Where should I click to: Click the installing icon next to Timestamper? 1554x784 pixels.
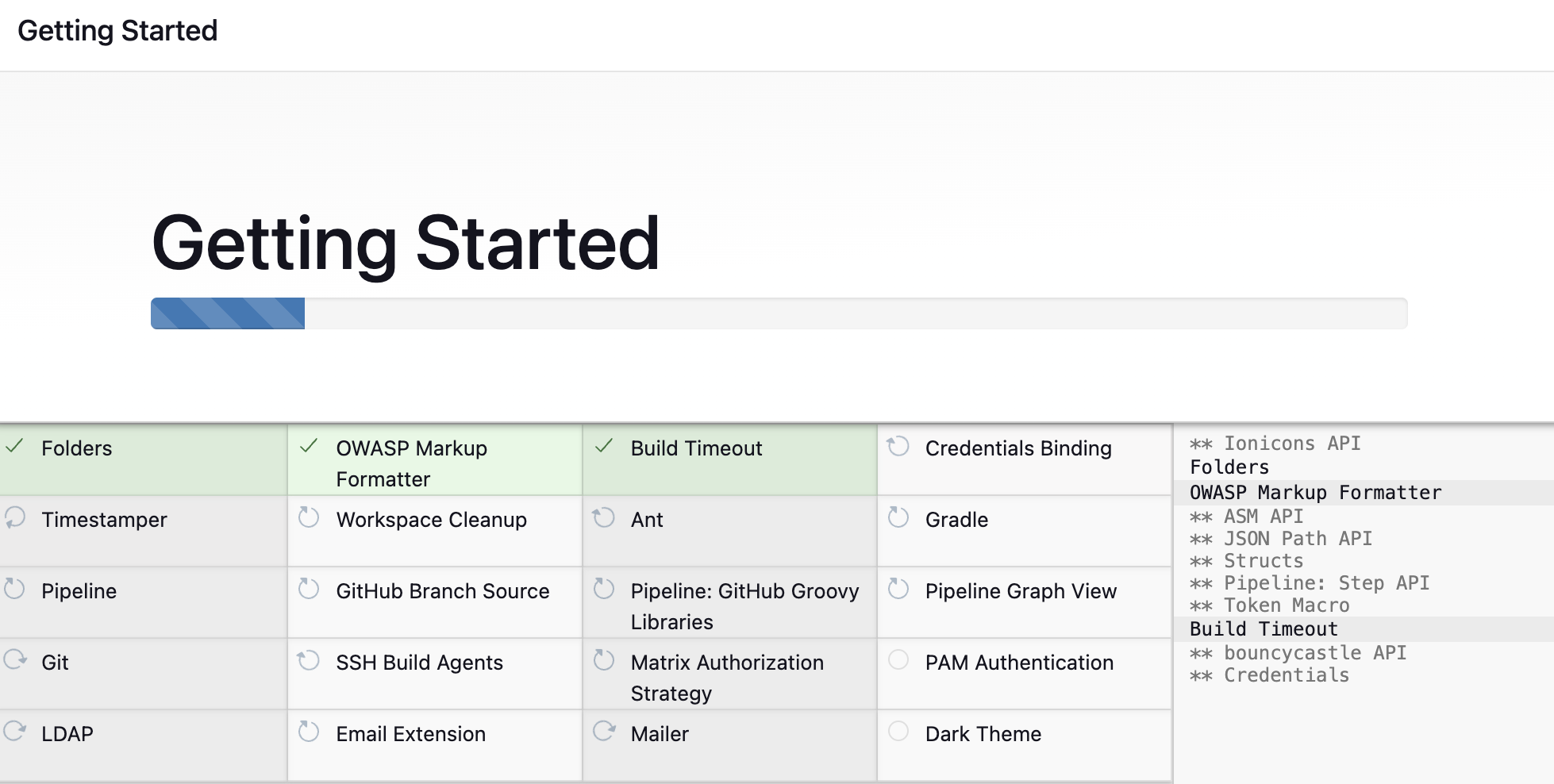click(x=14, y=518)
